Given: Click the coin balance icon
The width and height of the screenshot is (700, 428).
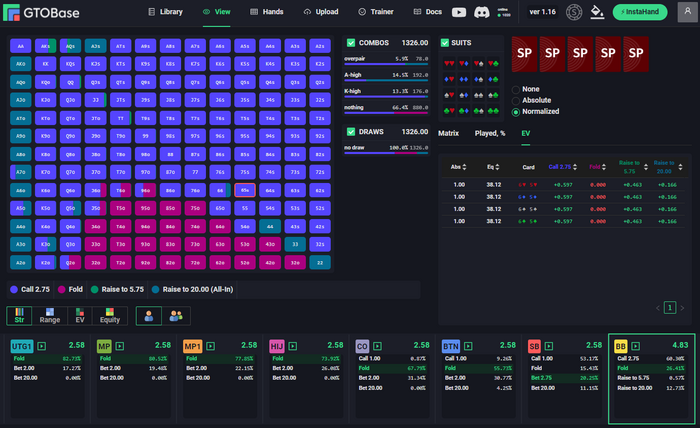Looking at the screenshot, I should coord(574,12).
